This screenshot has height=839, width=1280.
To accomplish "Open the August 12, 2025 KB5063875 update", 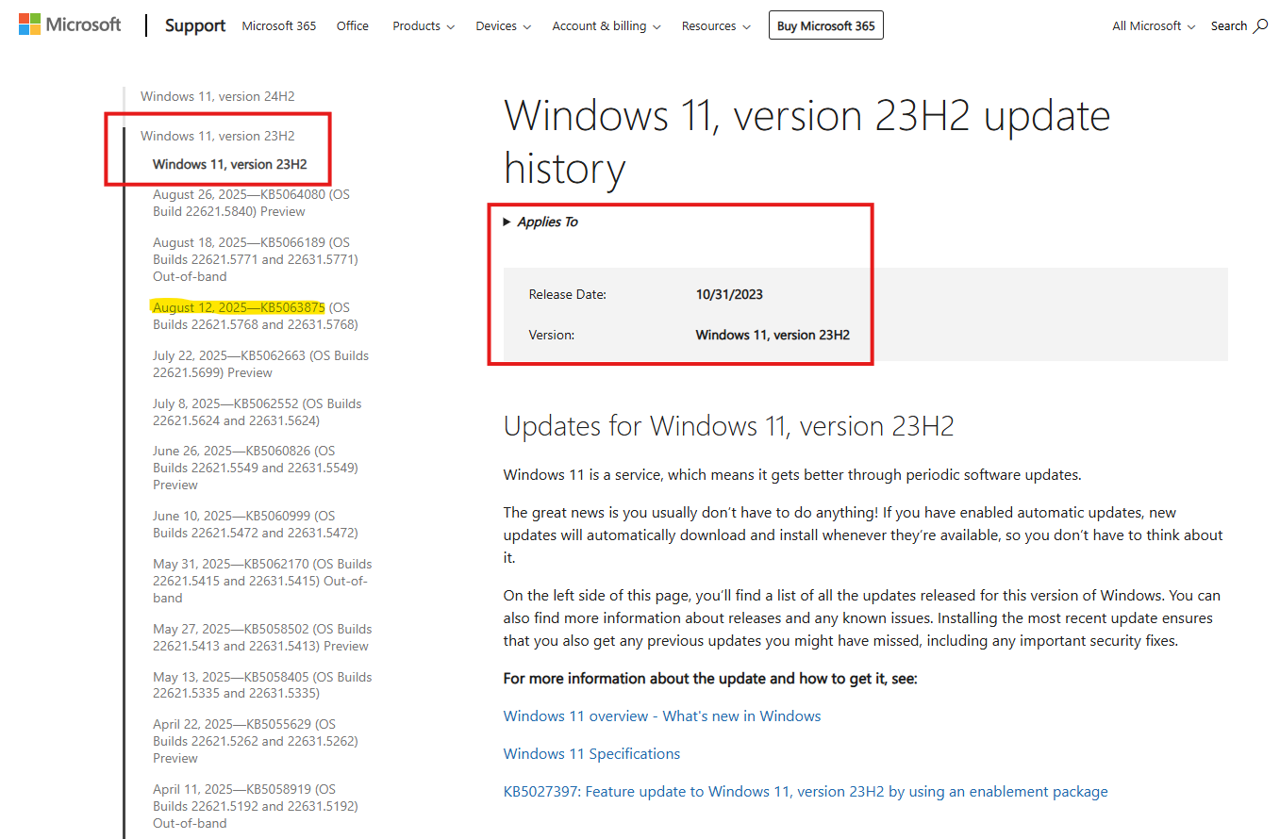I will (255, 316).
